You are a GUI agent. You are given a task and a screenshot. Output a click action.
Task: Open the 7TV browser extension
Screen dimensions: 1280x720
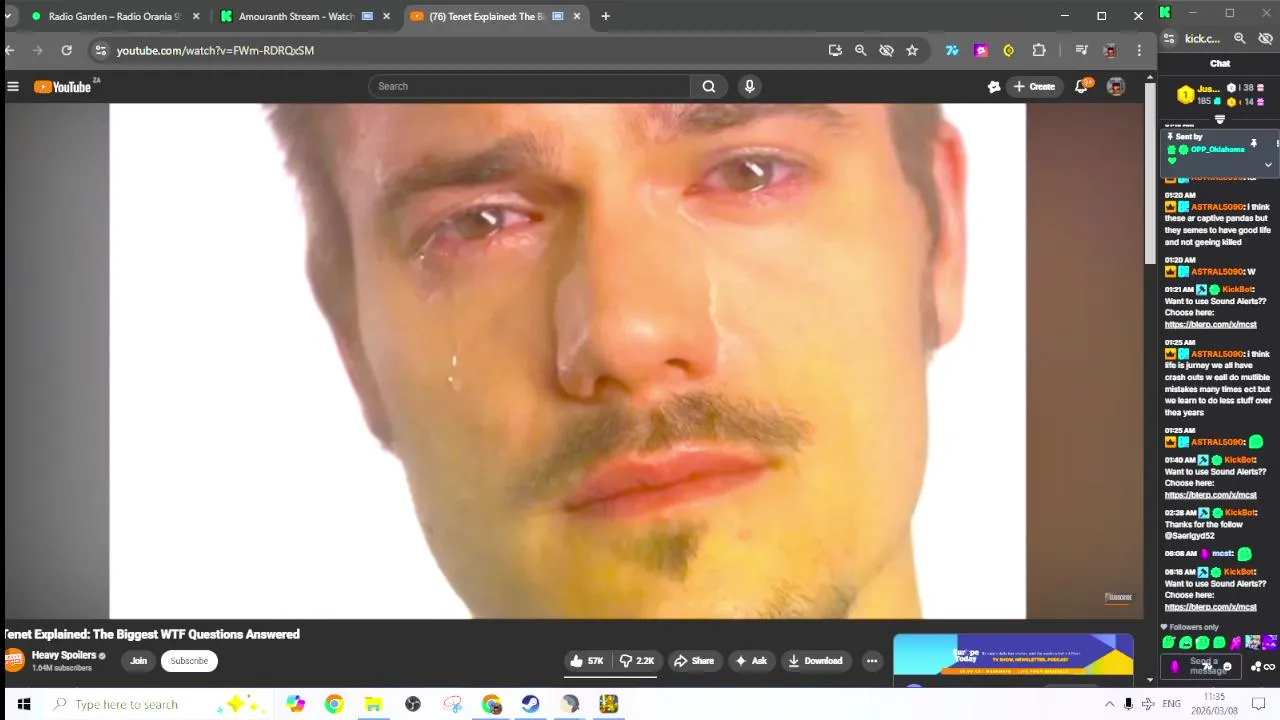pos(952,50)
